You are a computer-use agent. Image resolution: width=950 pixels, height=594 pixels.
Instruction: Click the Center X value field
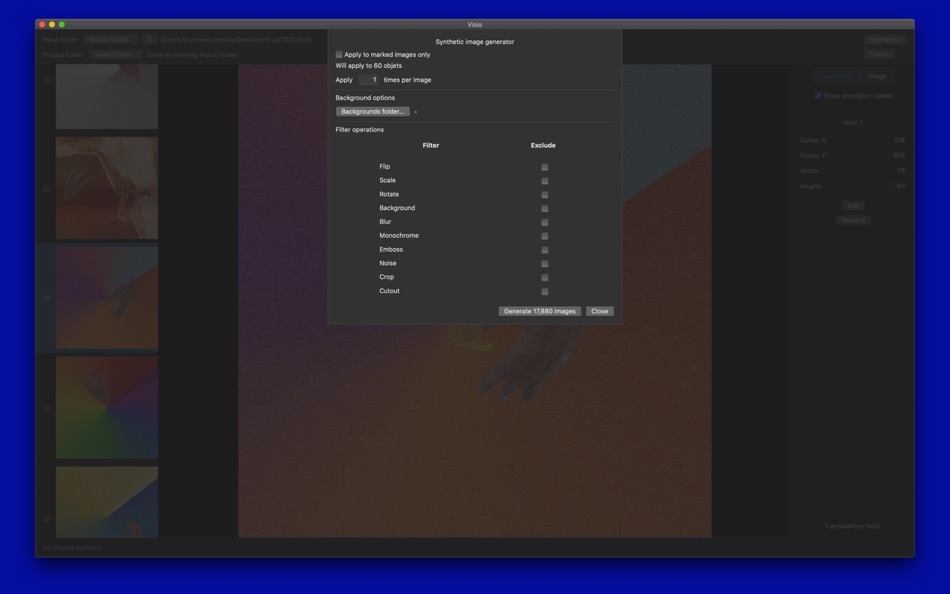click(x=899, y=141)
